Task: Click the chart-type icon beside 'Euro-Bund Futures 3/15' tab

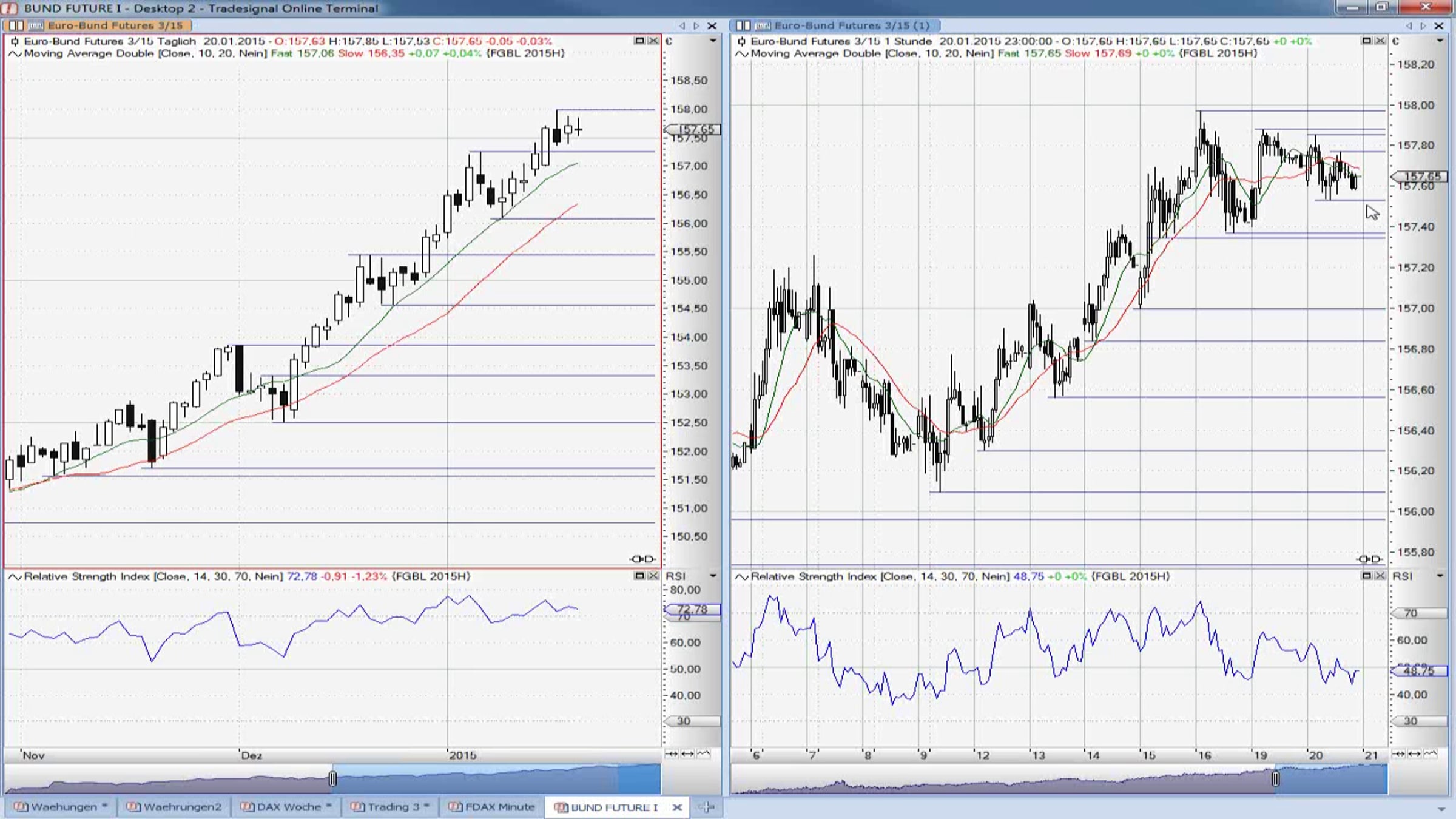Action: (x=36, y=25)
